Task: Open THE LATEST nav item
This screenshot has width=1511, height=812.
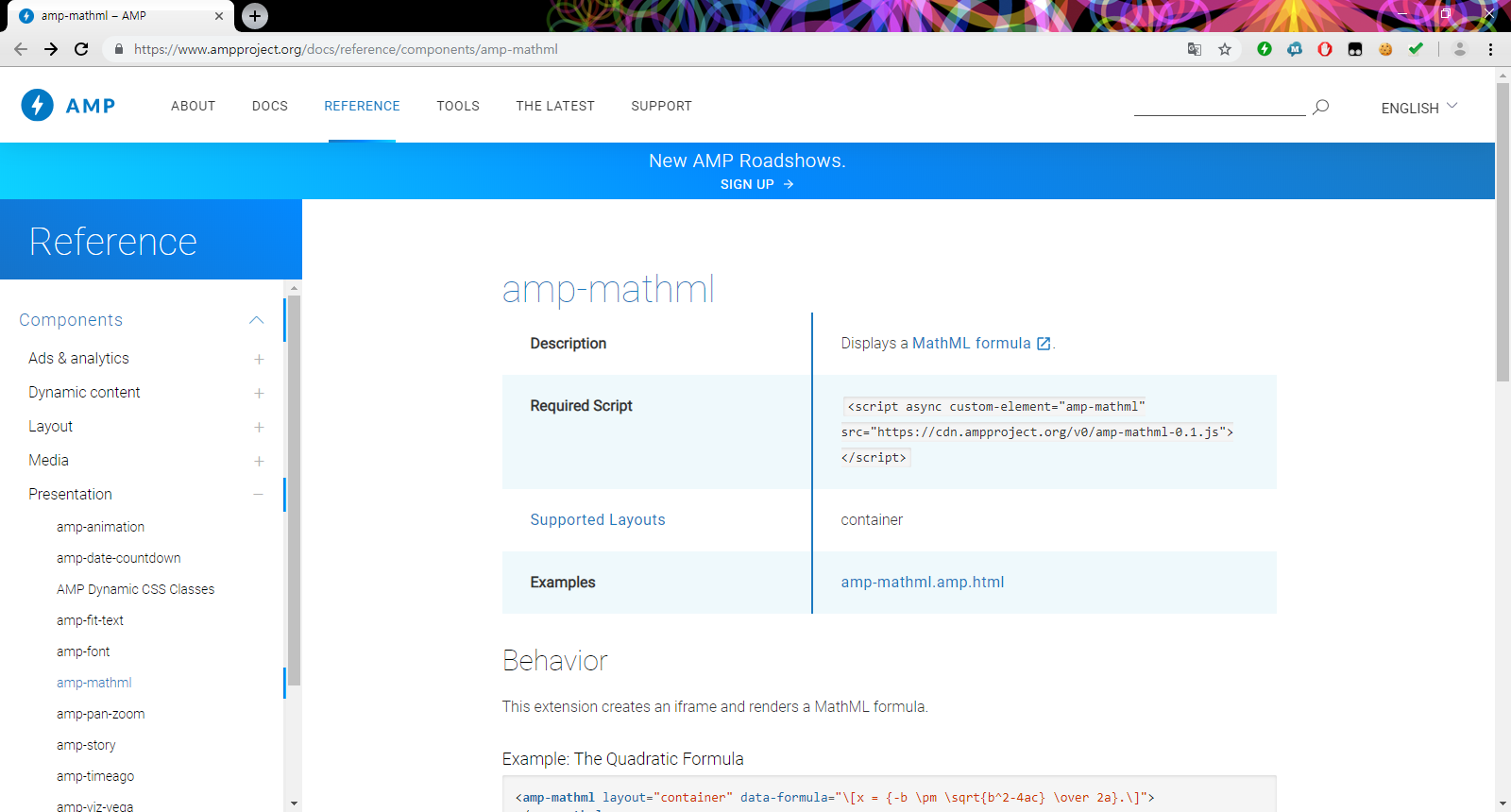Action: point(555,106)
